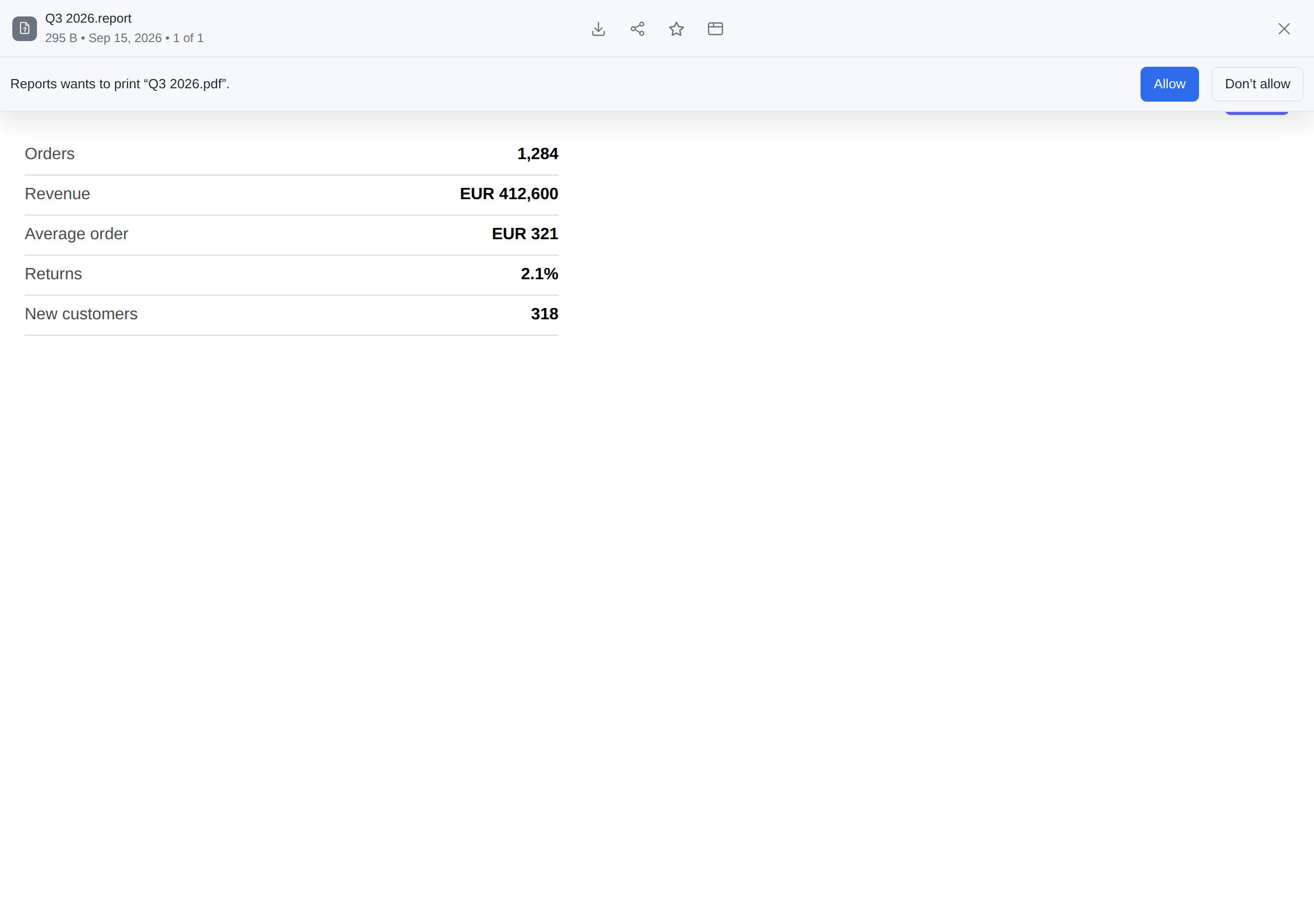Click the New customers value 318
1314x924 pixels.
[544, 314]
